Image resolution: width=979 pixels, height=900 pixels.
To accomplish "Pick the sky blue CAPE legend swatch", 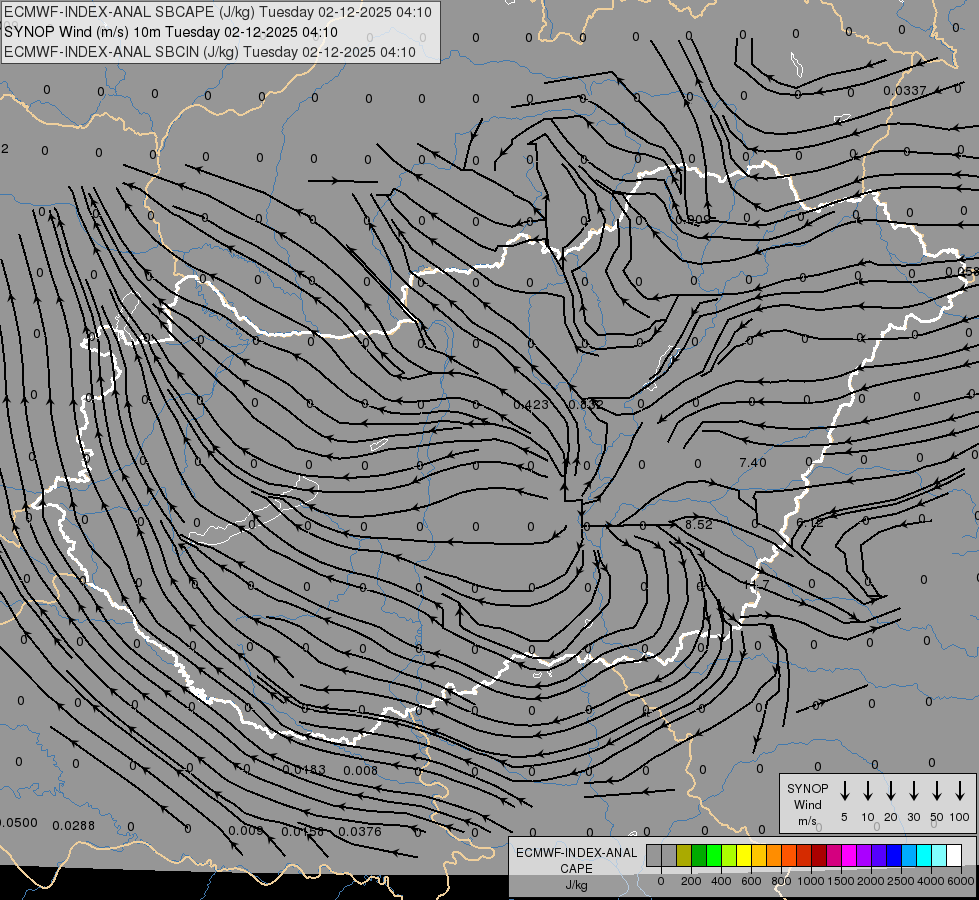I will (x=910, y=855).
